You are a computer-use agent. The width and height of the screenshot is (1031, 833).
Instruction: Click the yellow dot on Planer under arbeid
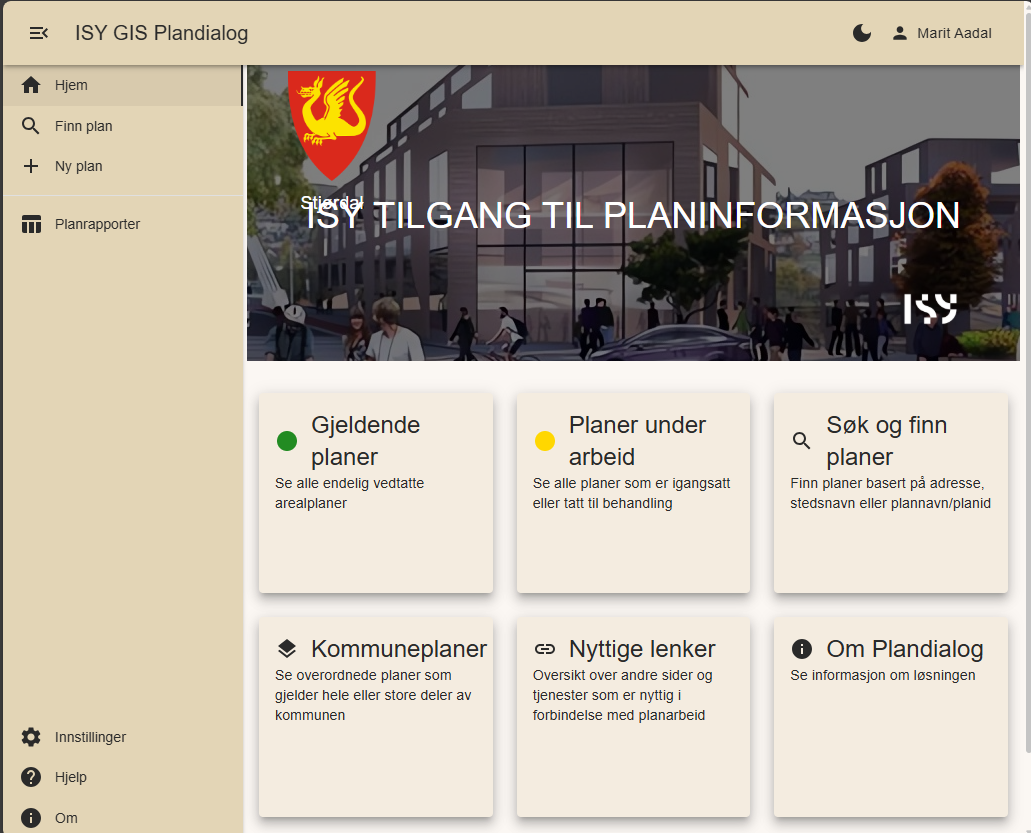point(545,441)
